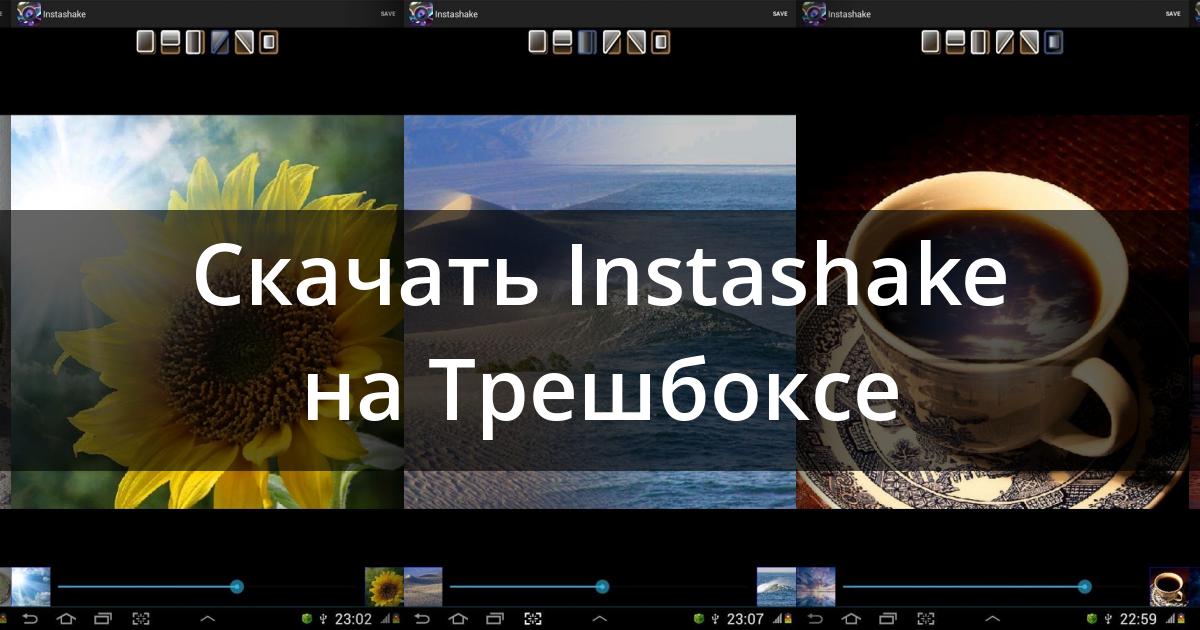The width and height of the screenshot is (1200, 630).
Task: Open recent apps in desert screenshot
Action: pyautogui.click(x=496, y=619)
